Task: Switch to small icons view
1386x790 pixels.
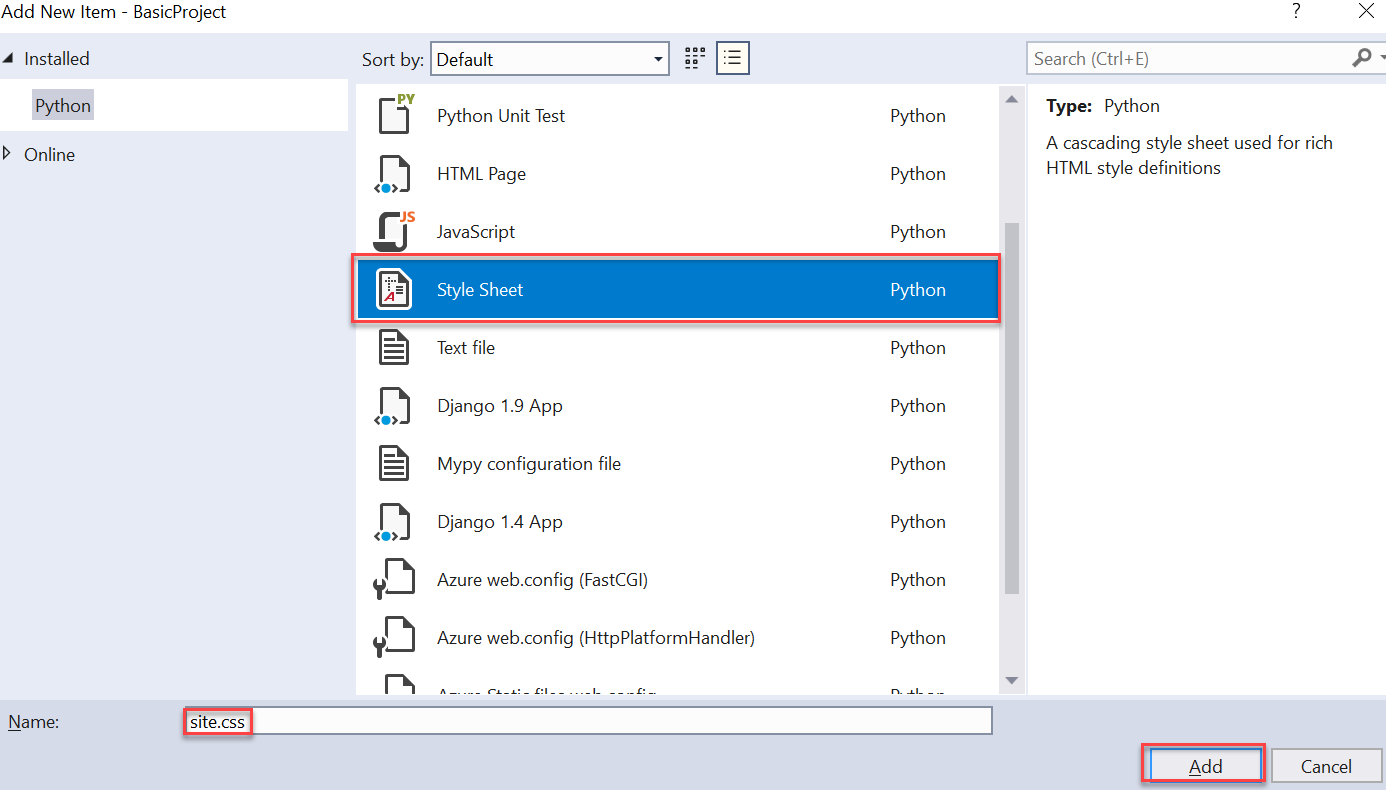Action: [x=694, y=58]
